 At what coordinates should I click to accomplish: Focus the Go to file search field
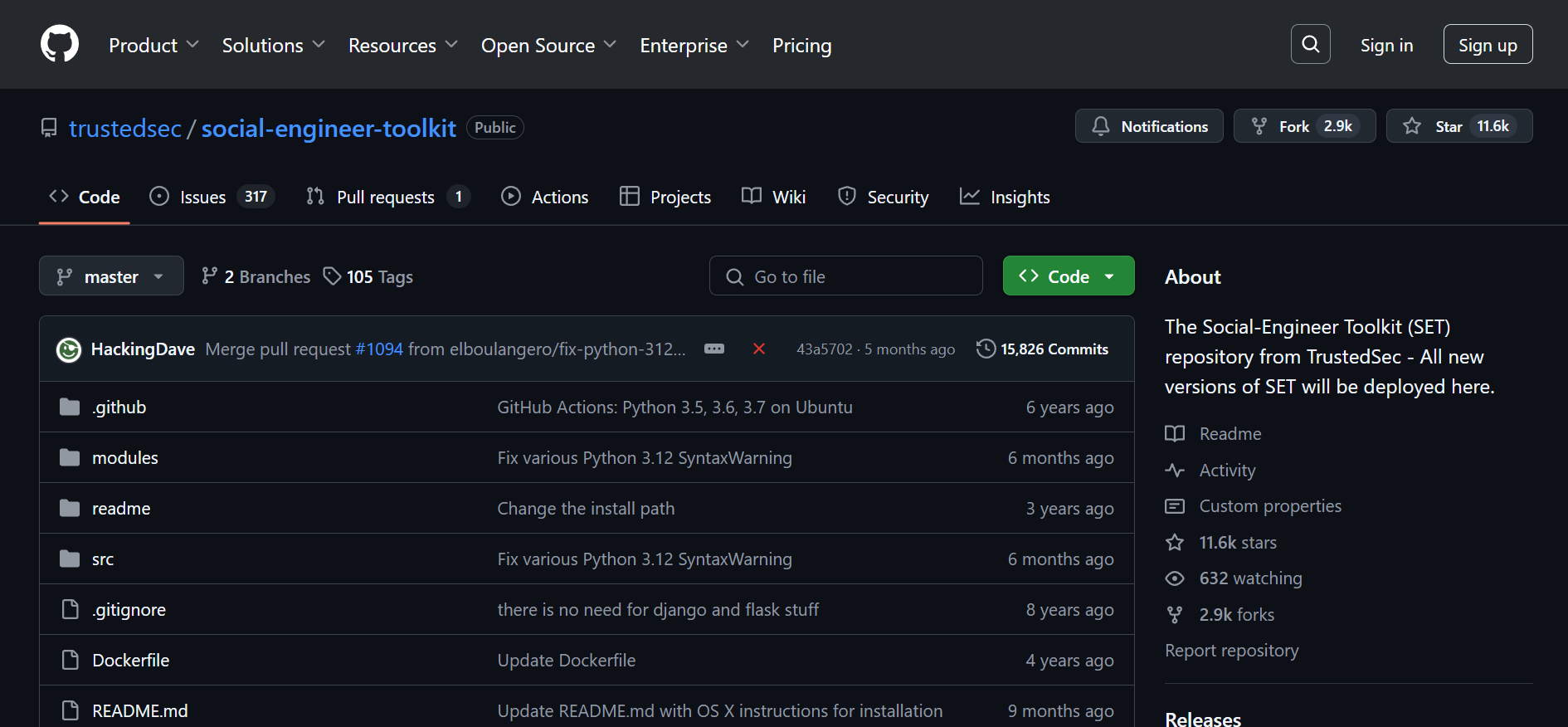tap(846, 276)
